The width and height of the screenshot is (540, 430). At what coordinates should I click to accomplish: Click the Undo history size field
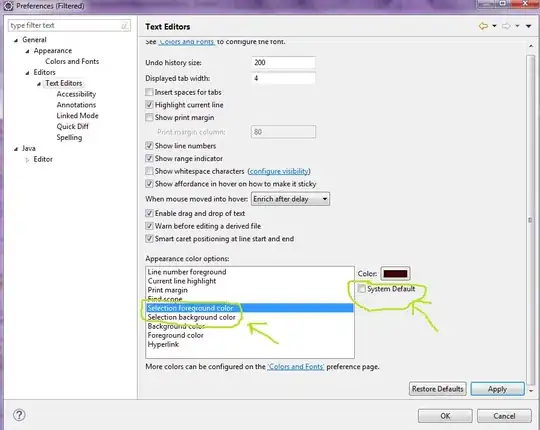[x=283, y=62]
